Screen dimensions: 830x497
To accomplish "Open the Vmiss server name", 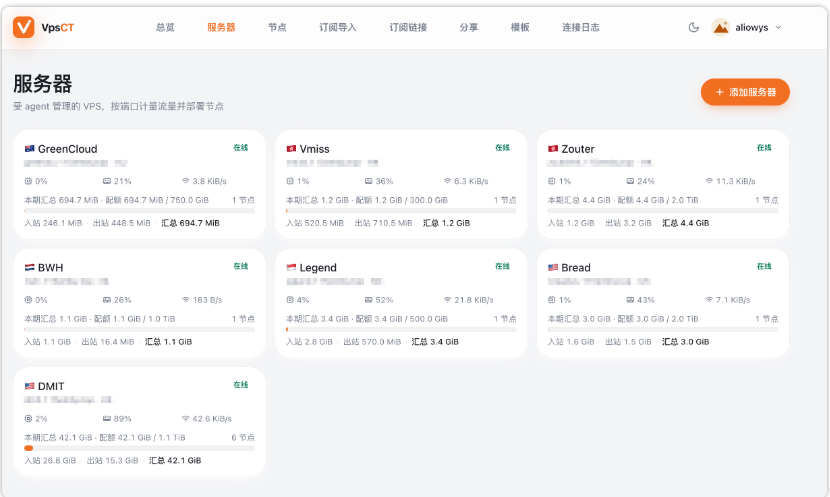I will click(314, 149).
